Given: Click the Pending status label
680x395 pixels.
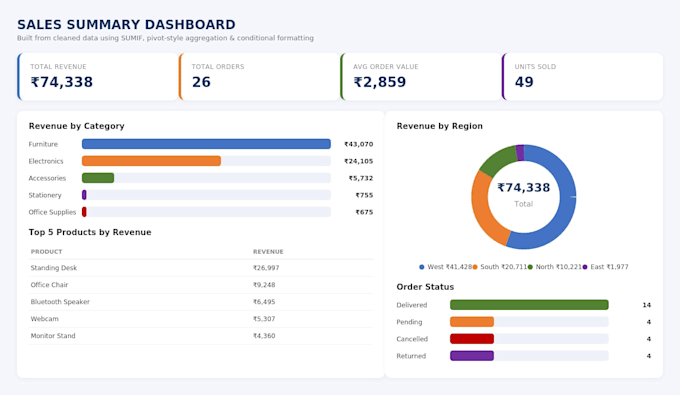Looking at the screenshot, I should click(409, 322).
